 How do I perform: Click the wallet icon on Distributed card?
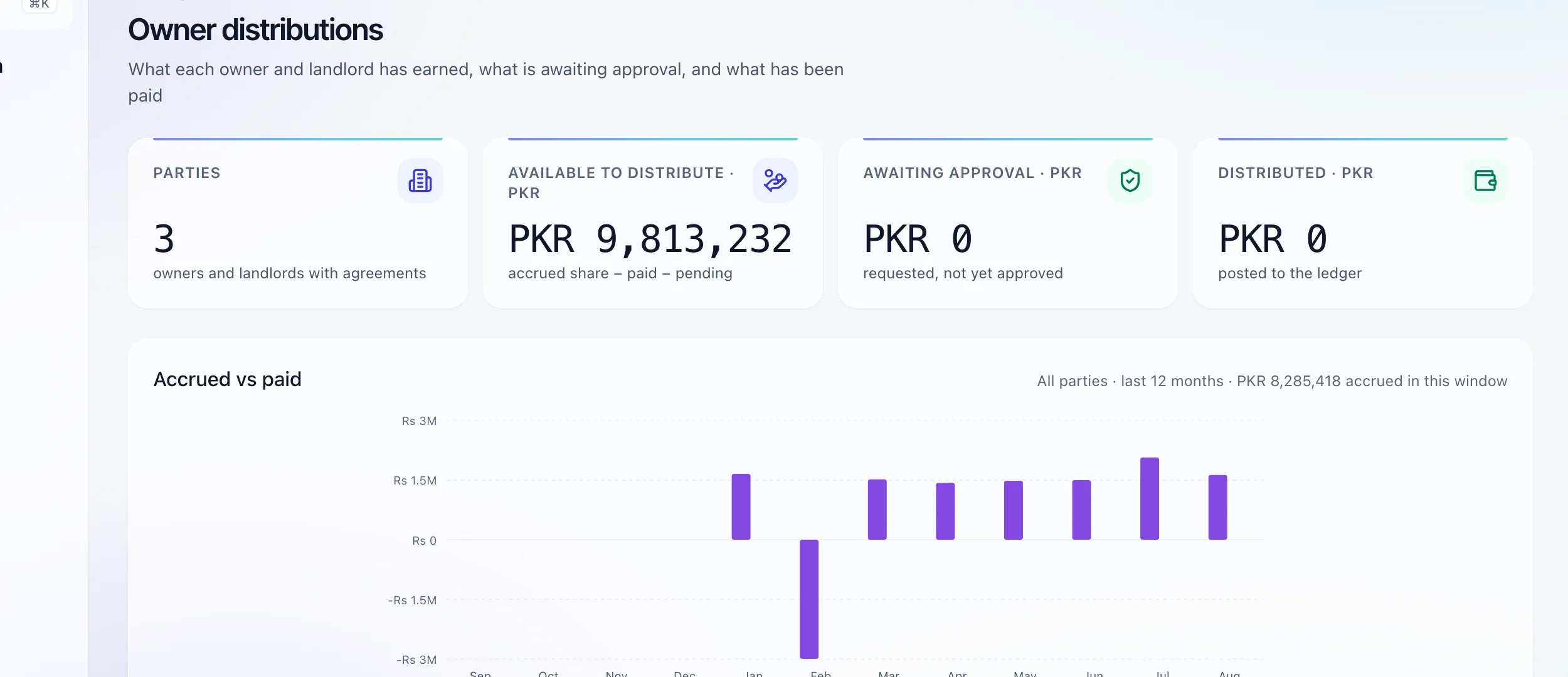(x=1485, y=181)
